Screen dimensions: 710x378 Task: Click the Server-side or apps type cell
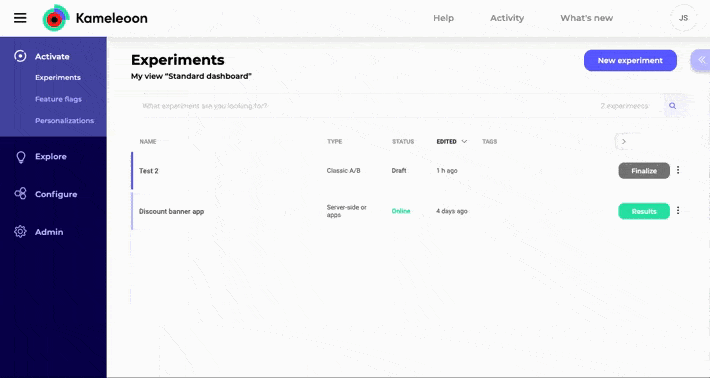346,211
